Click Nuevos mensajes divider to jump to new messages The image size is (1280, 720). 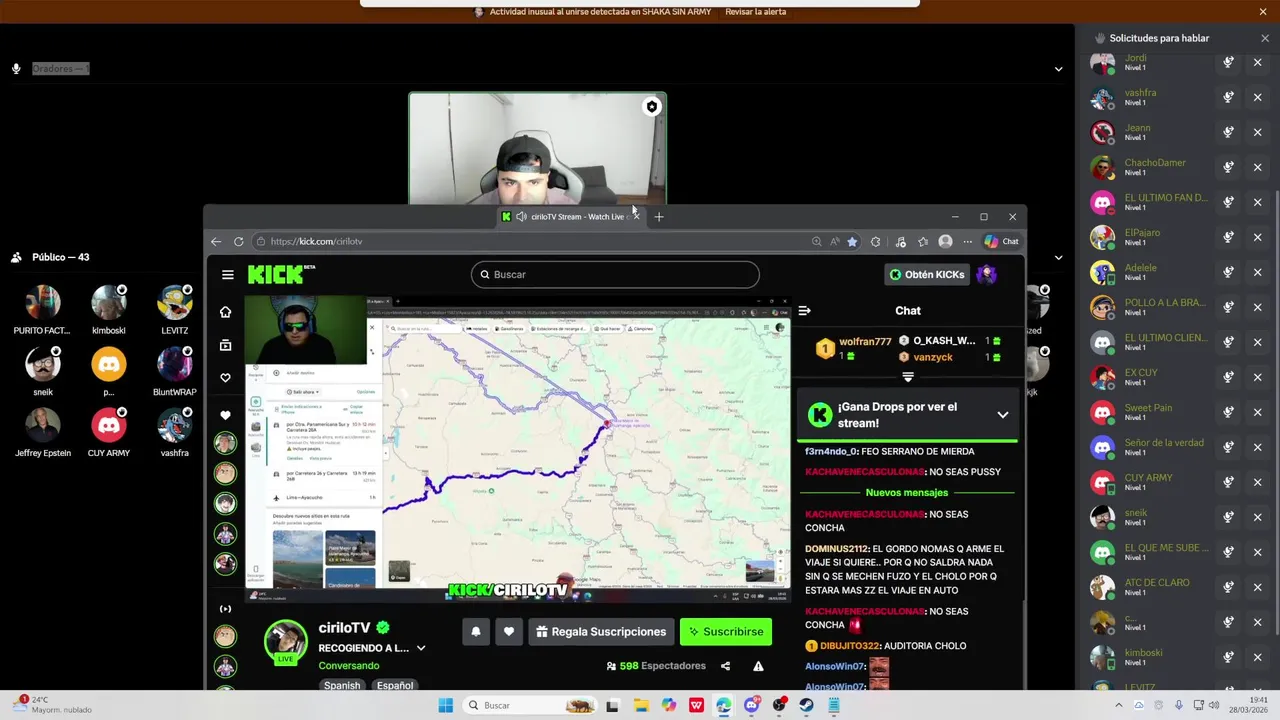point(907,493)
